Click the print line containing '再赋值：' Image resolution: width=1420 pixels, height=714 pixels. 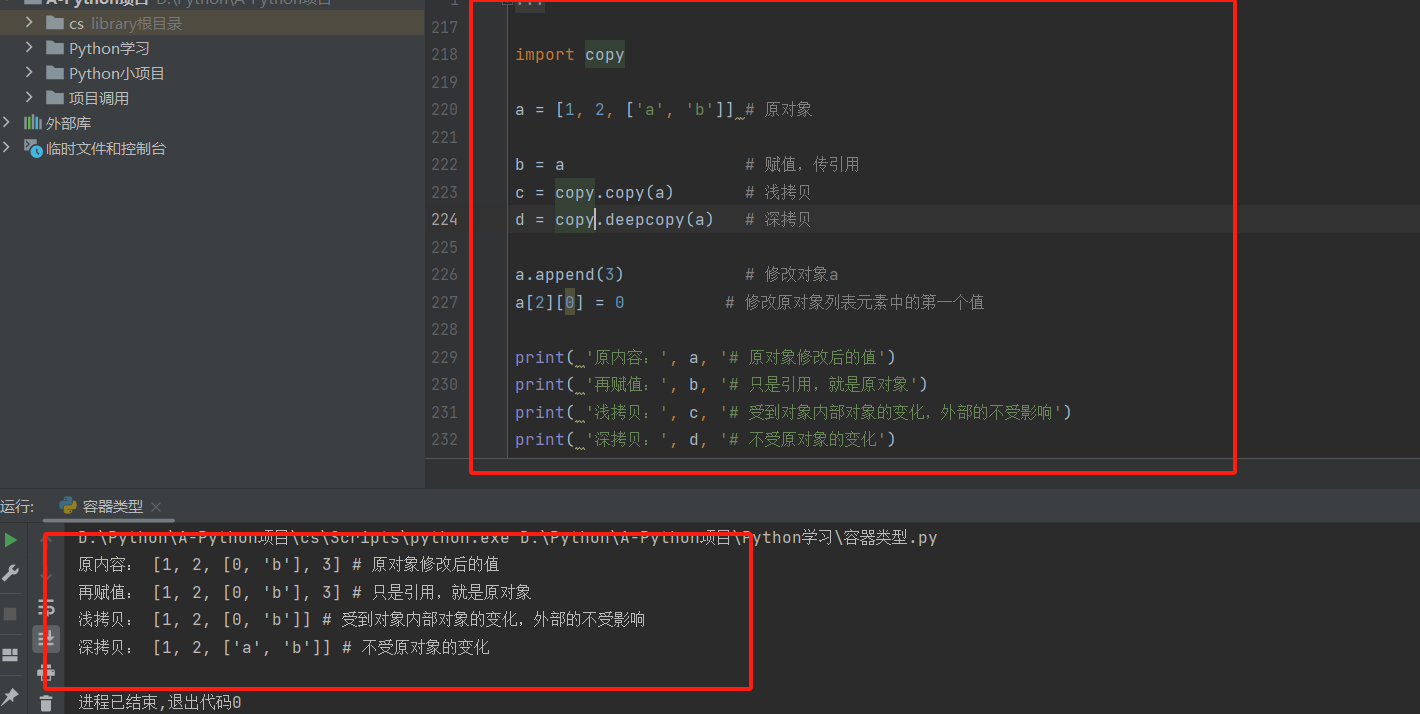tap(722, 384)
